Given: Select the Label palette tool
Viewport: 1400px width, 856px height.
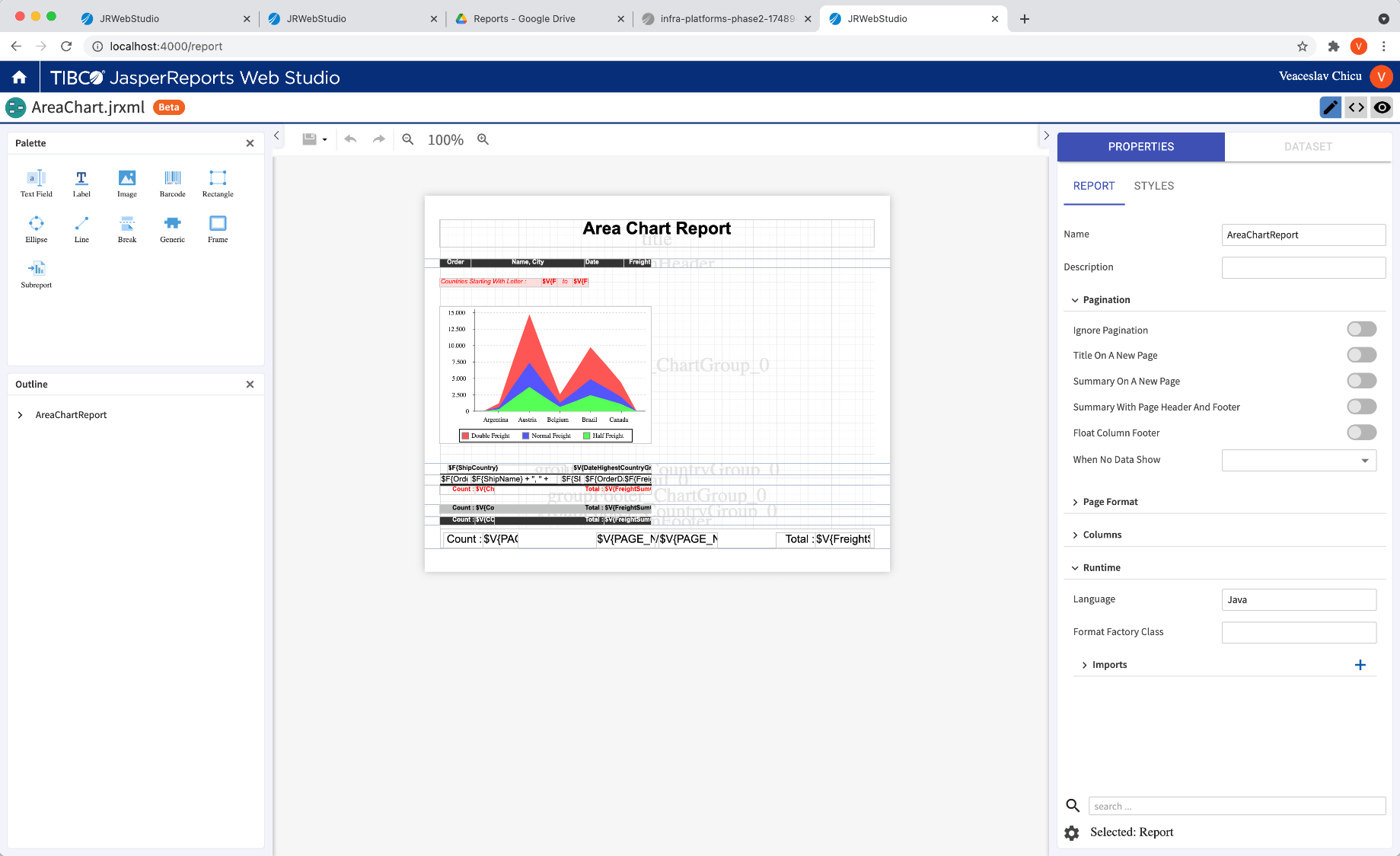Looking at the screenshot, I should point(81,184).
